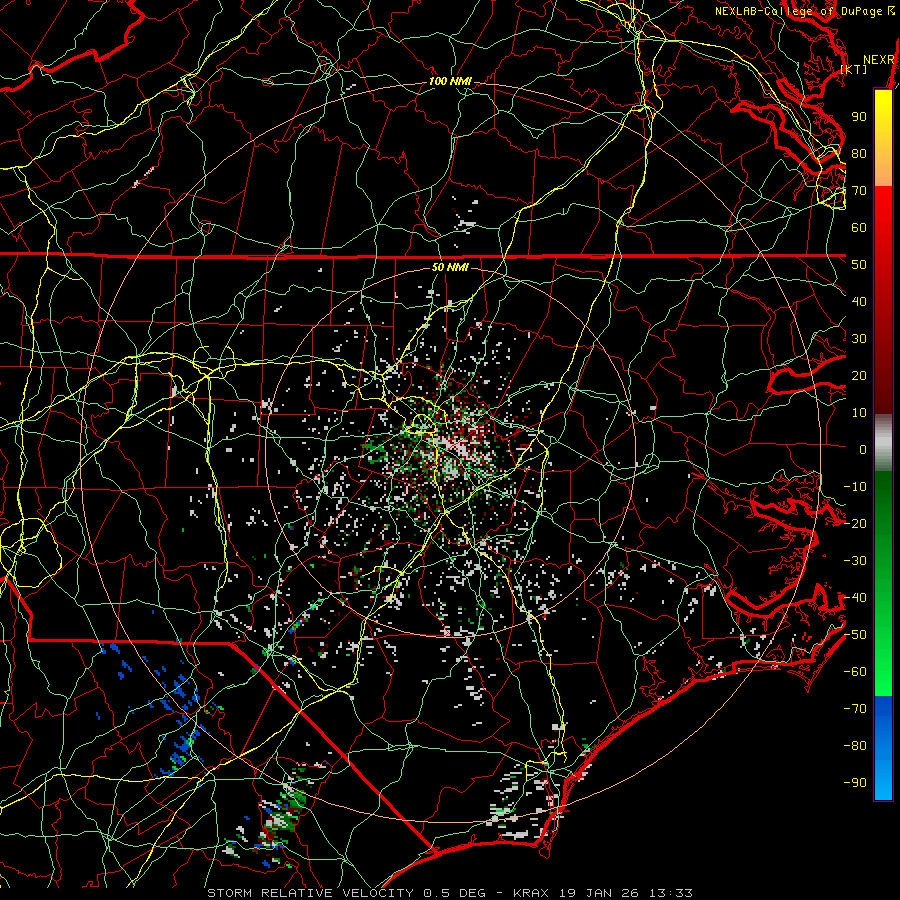Pick the gray zero-velocity color bar segment

(883, 443)
